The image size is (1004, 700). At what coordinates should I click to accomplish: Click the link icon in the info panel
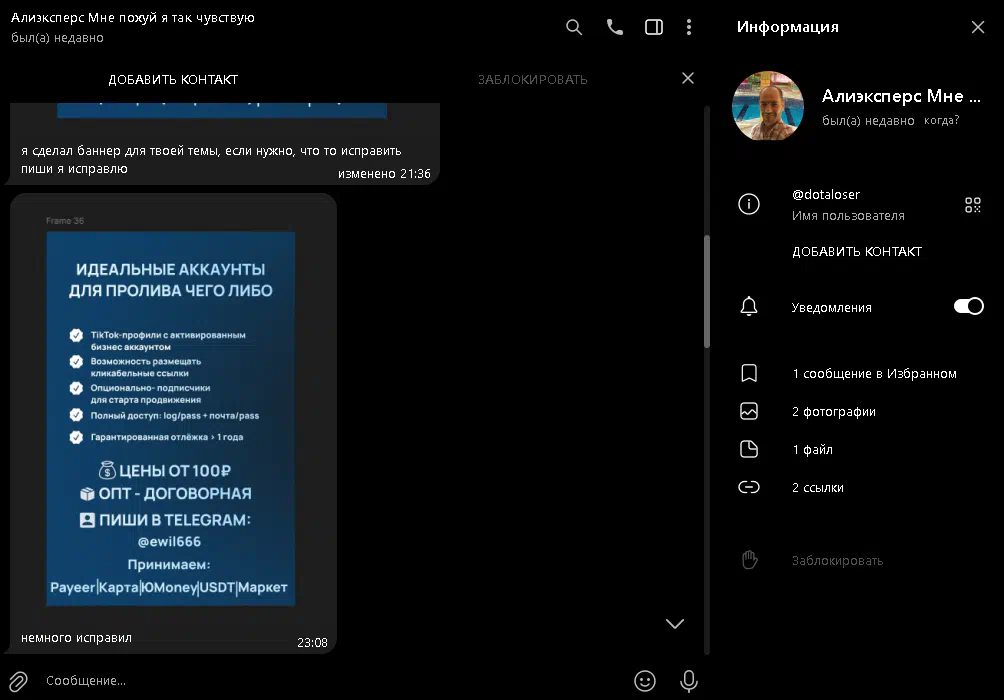pos(749,487)
